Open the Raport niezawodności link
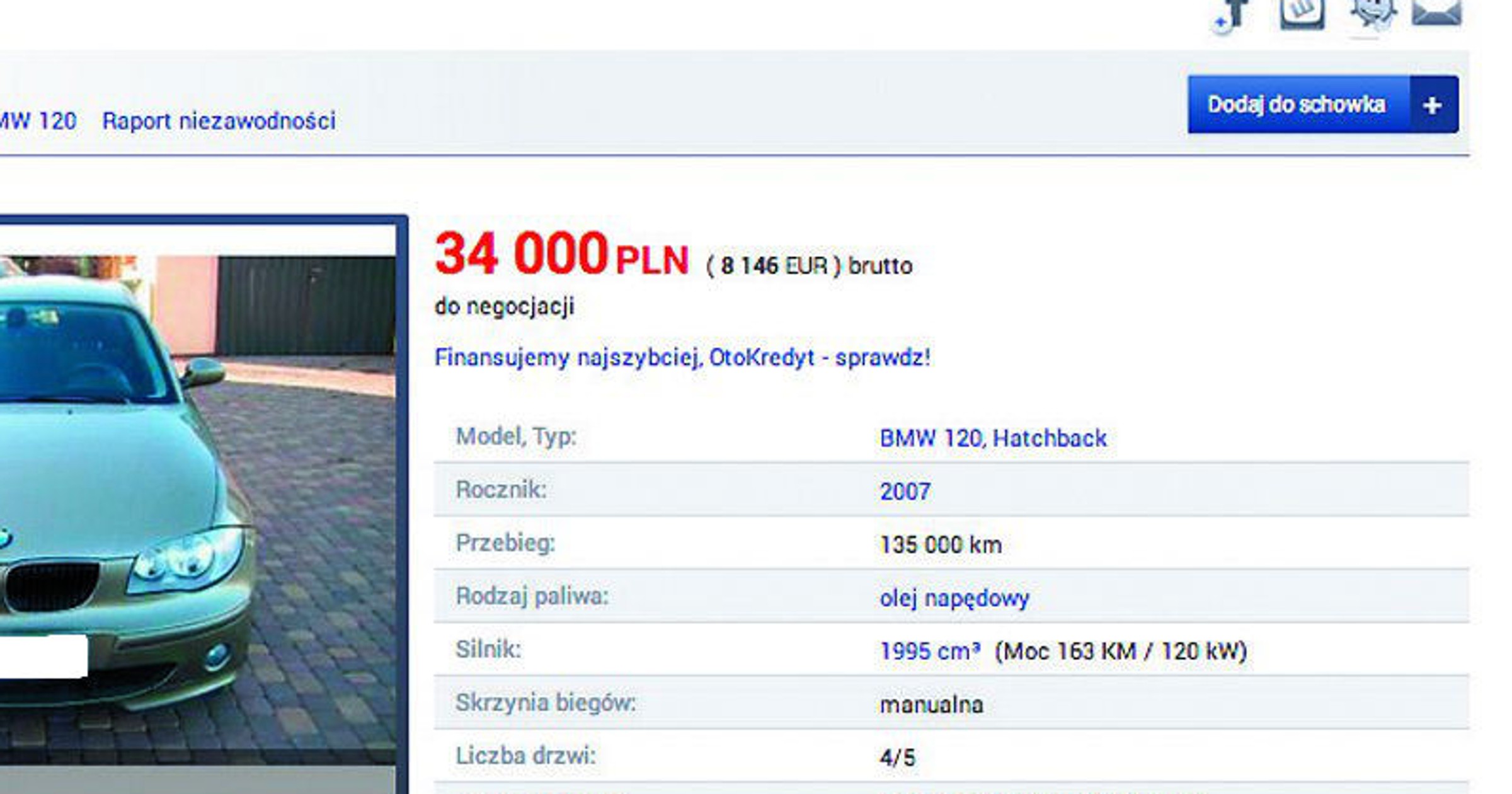This screenshot has height=794, width=1512. tap(219, 120)
